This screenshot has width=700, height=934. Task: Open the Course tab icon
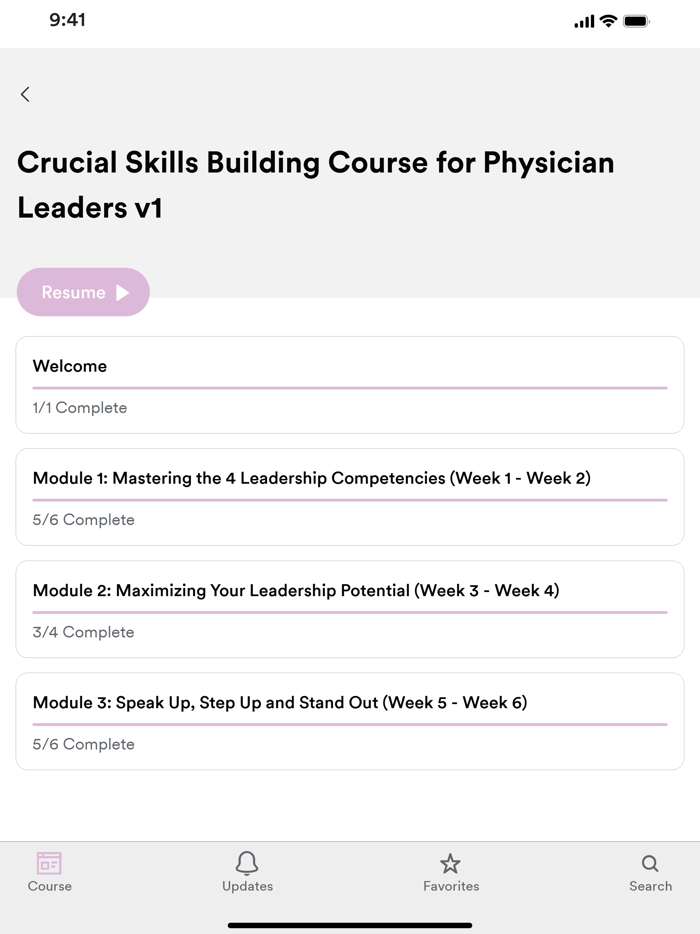(49, 864)
